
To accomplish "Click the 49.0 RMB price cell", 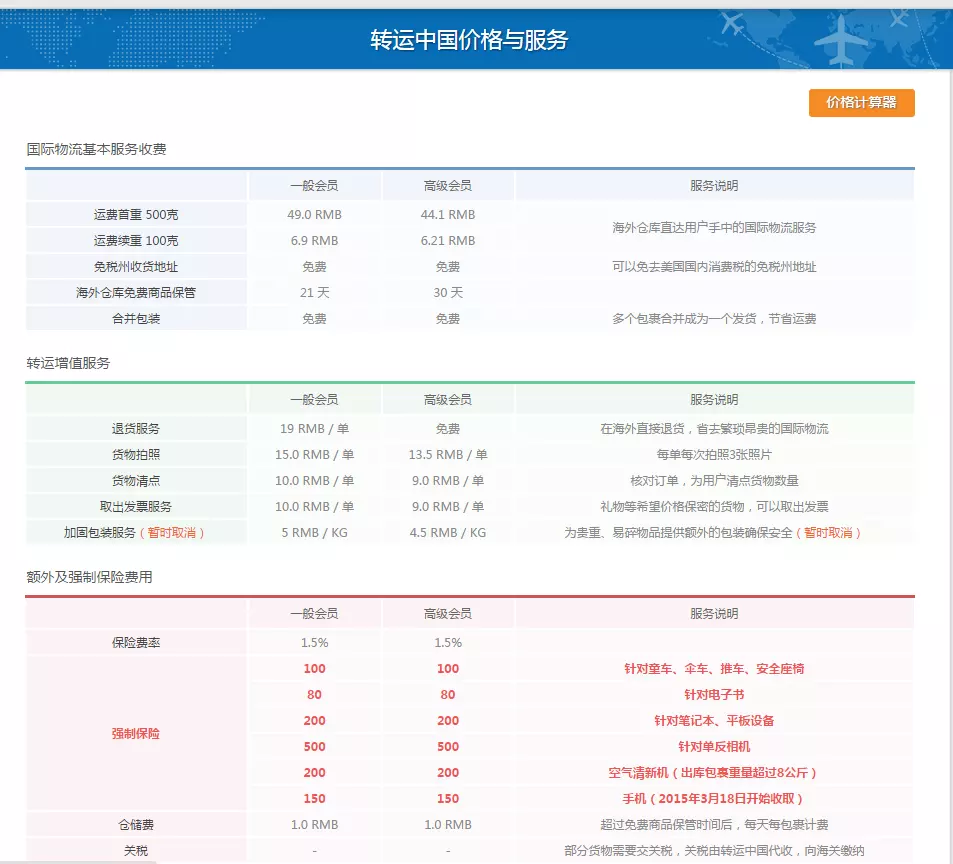I will click(x=314, y=214).
